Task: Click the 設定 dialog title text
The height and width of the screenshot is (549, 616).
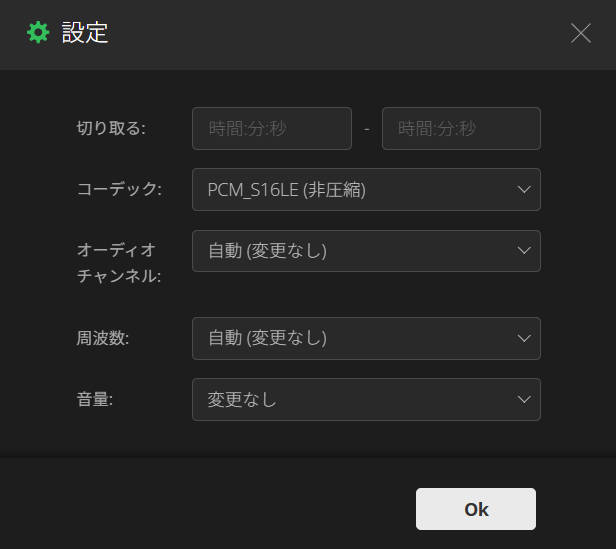Action: pos(85,32)
